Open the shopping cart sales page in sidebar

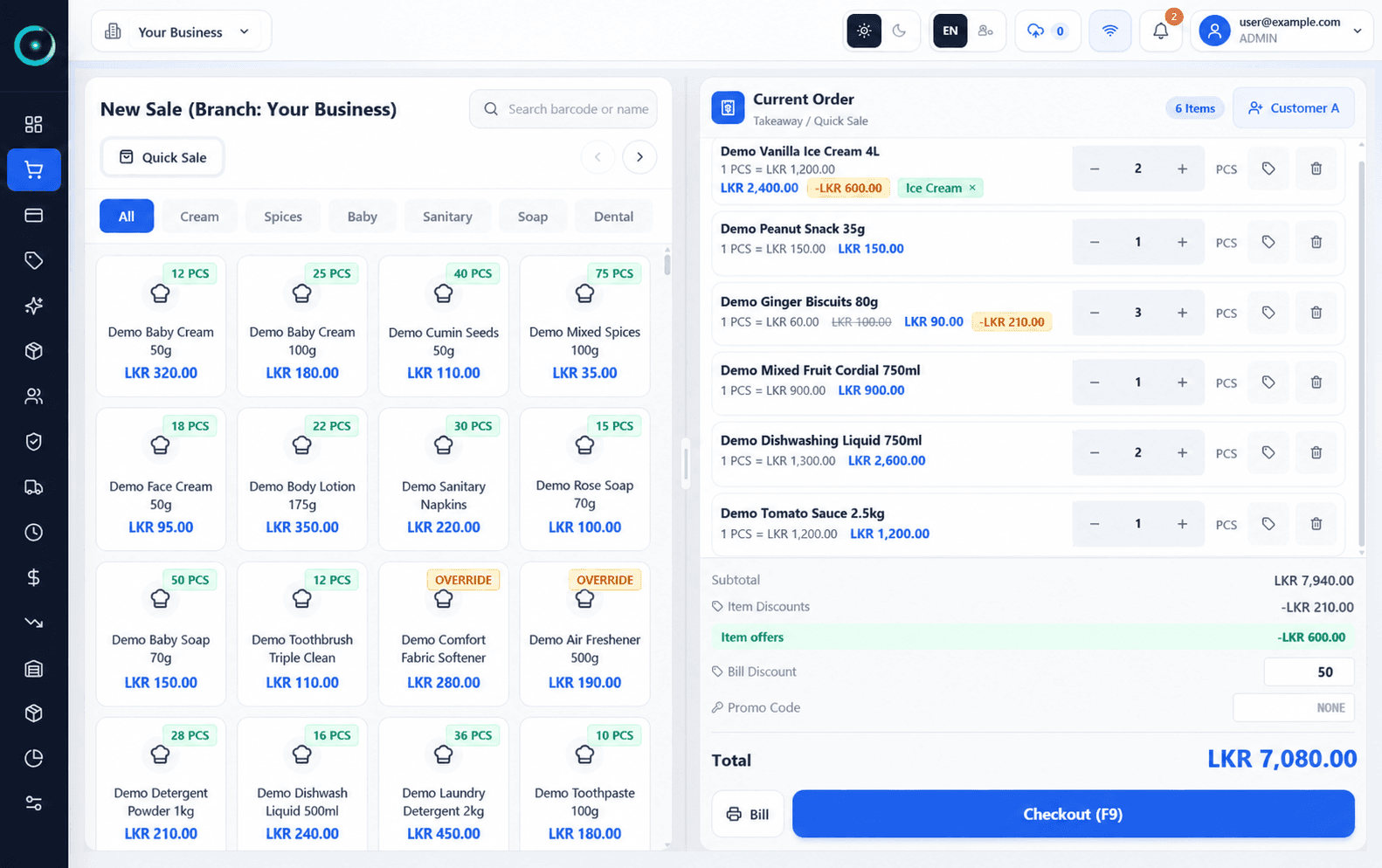coord(34,169)
